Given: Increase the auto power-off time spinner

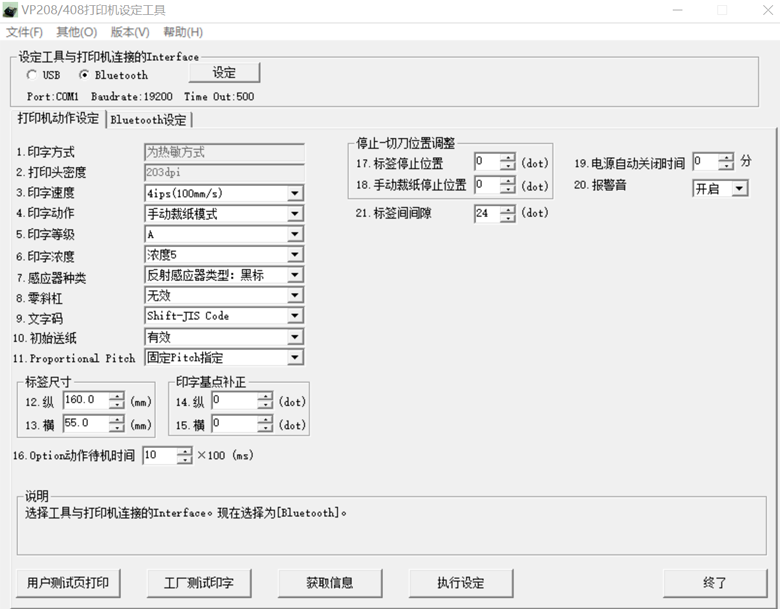Looking at the screenshot, I should [x=726, y=157].
